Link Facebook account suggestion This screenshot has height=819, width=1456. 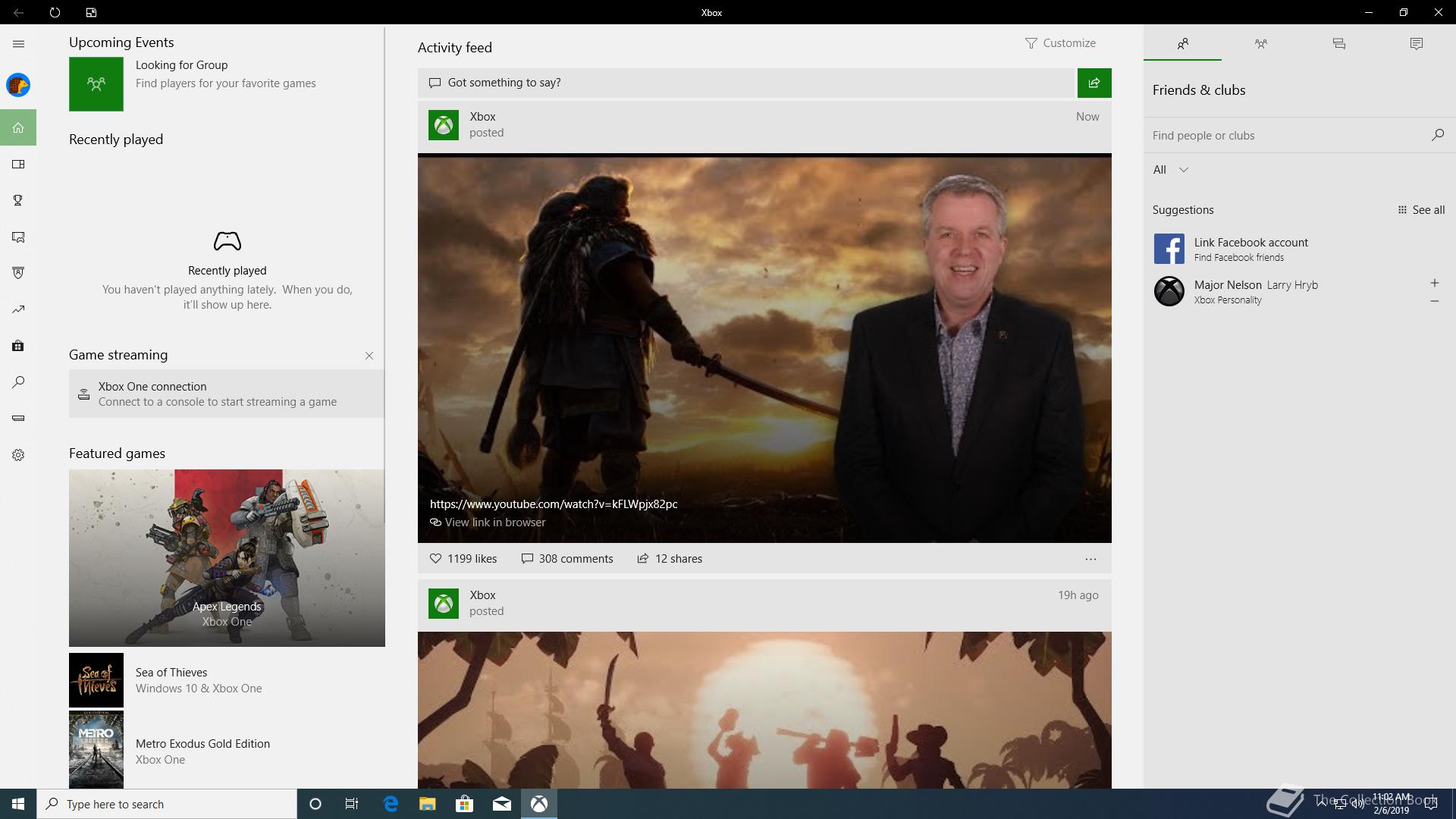1298,249
